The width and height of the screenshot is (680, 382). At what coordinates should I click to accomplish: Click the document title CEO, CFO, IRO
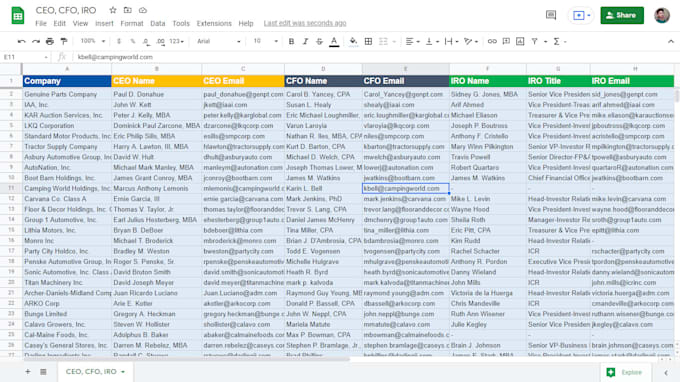coord(66,10)
